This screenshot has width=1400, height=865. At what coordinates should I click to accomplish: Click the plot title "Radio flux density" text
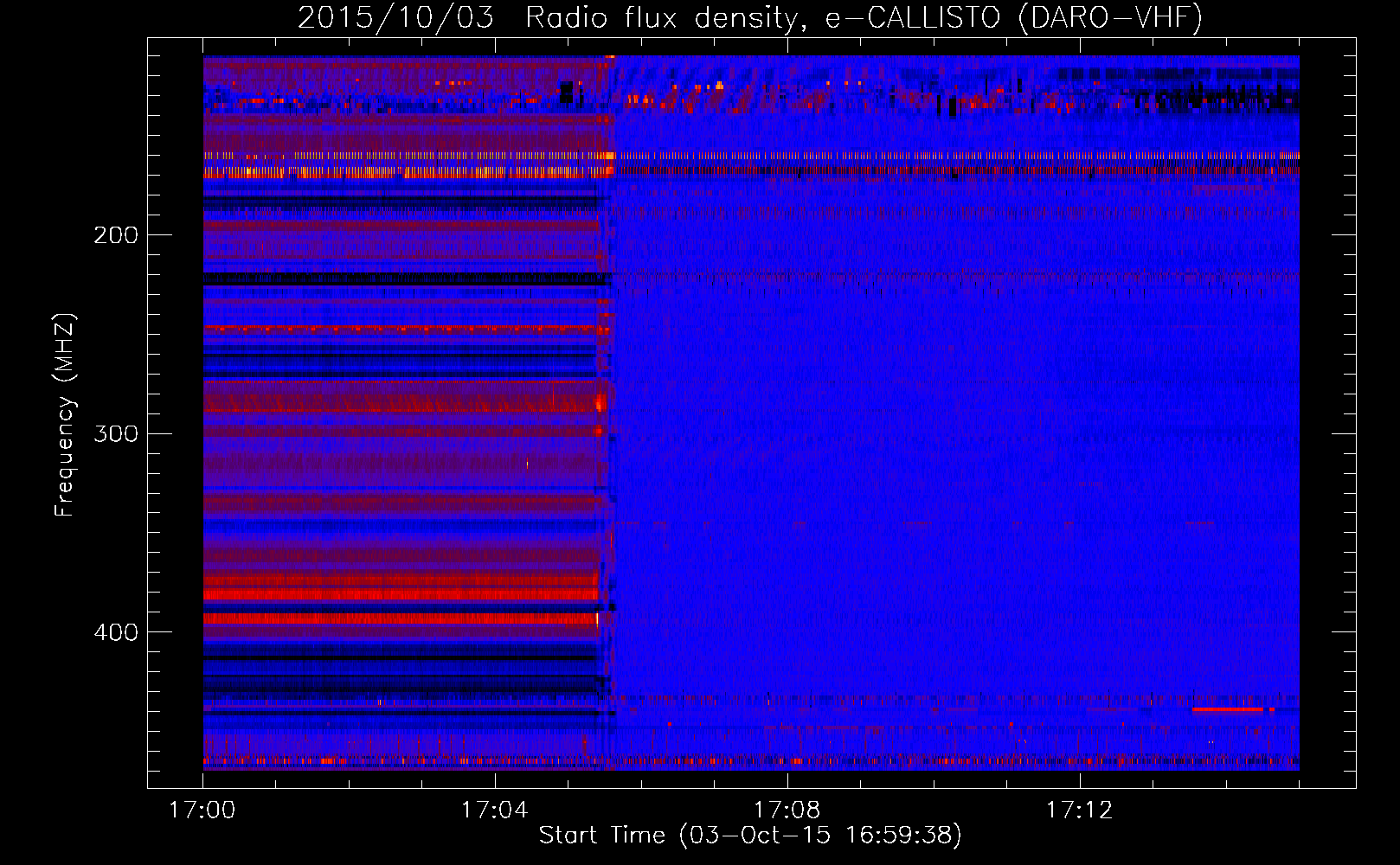661,17
